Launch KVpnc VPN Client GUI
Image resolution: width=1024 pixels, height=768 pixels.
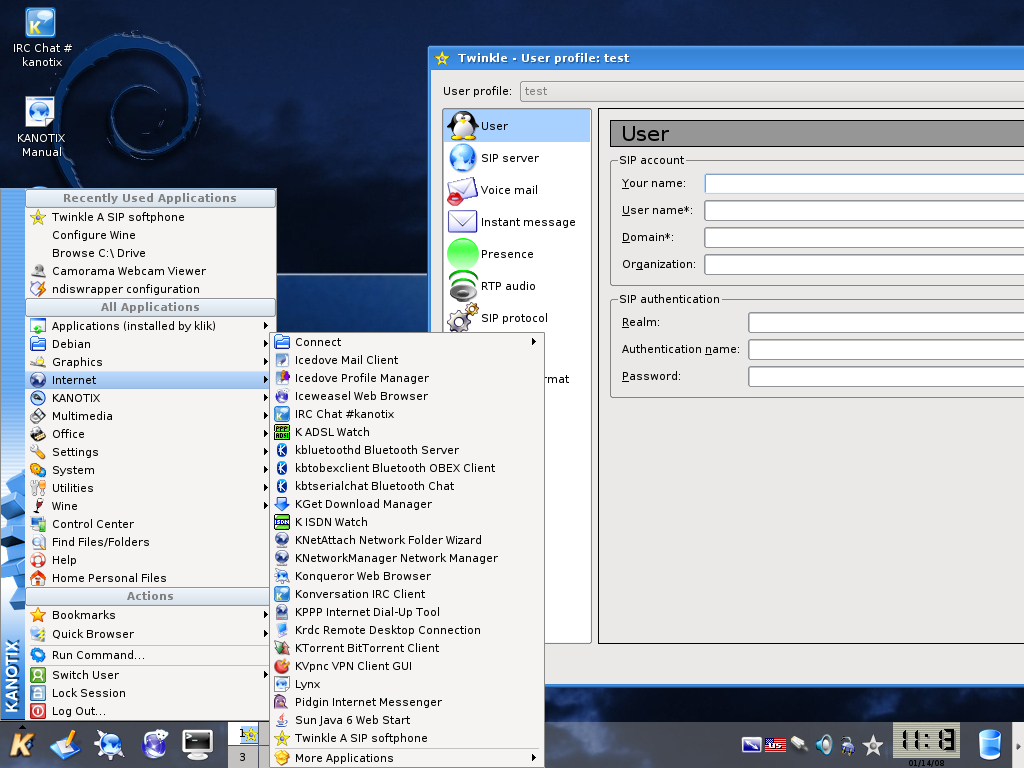click(x=408, y=666)
